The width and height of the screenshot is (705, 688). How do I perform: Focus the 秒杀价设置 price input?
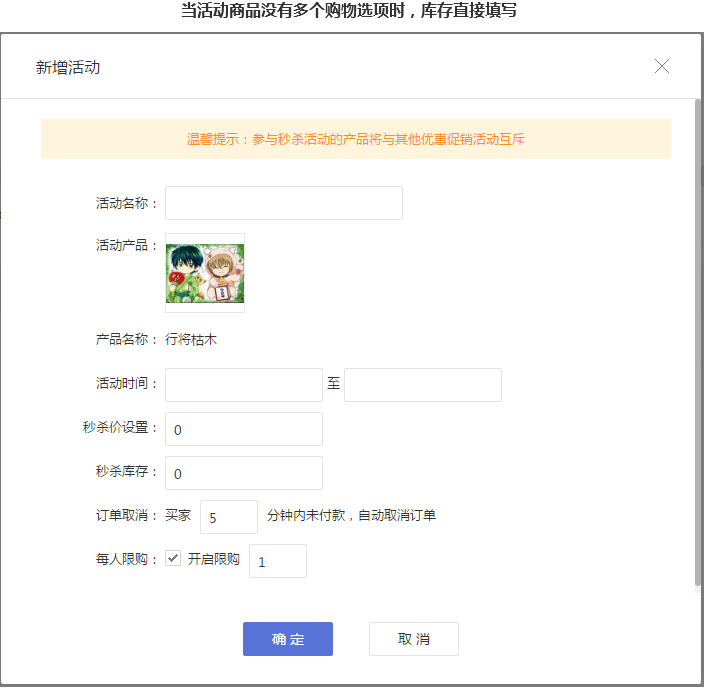pos(243,429)
